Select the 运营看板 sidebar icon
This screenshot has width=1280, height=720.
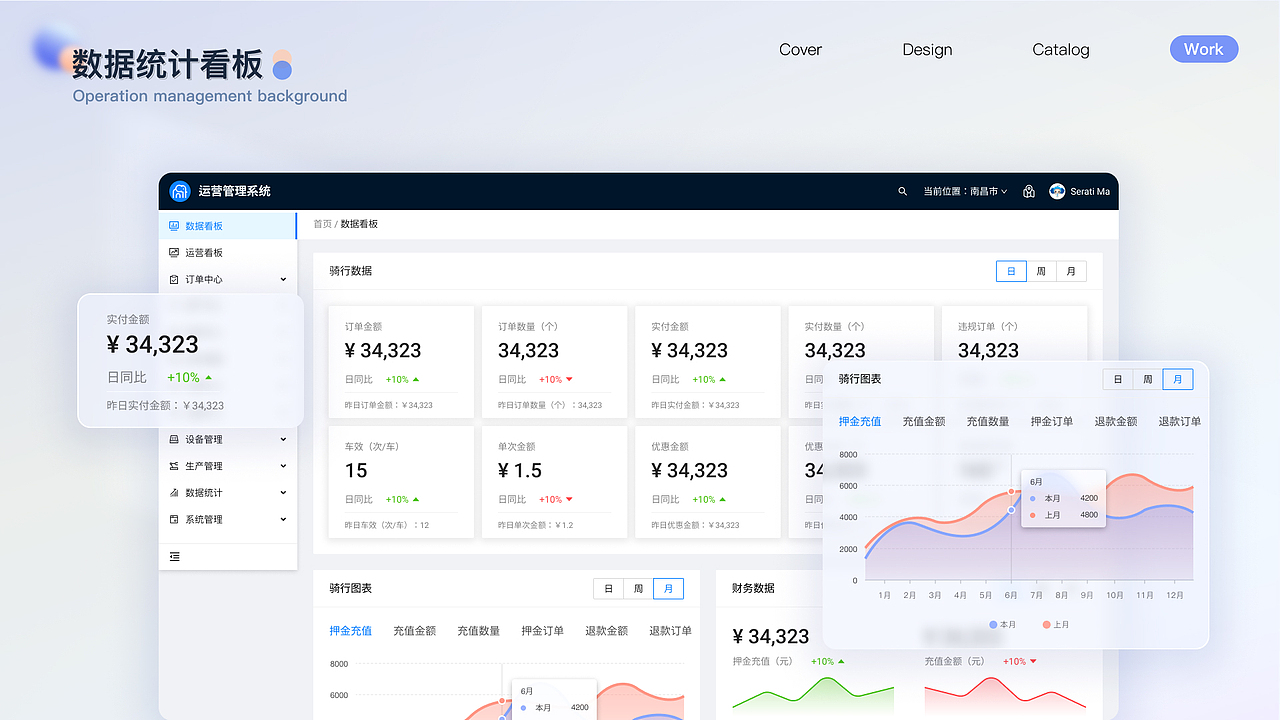tap(174, 253)
